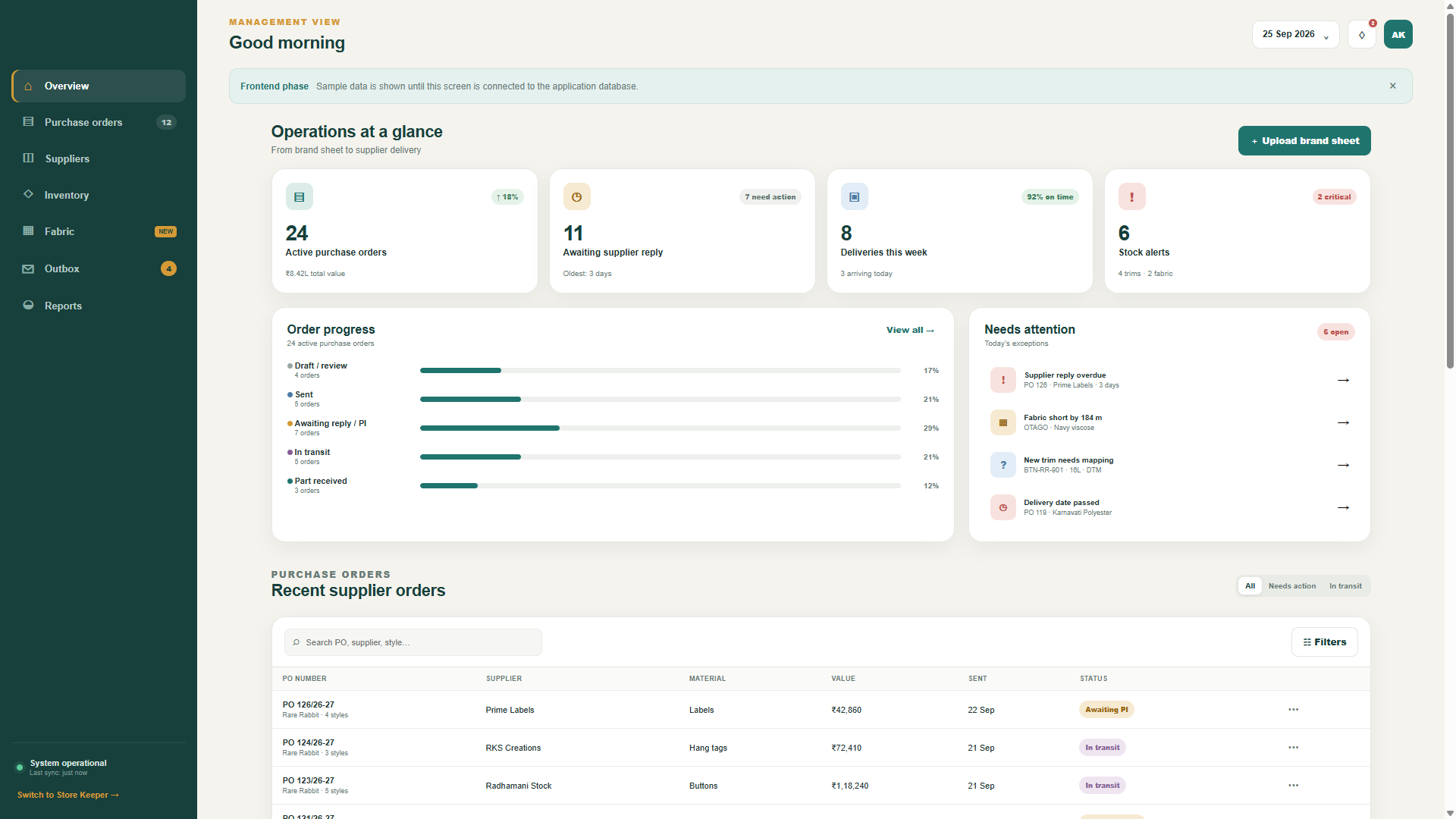Open the 25 Sep 2026 date dropdown

point(1295,34)
